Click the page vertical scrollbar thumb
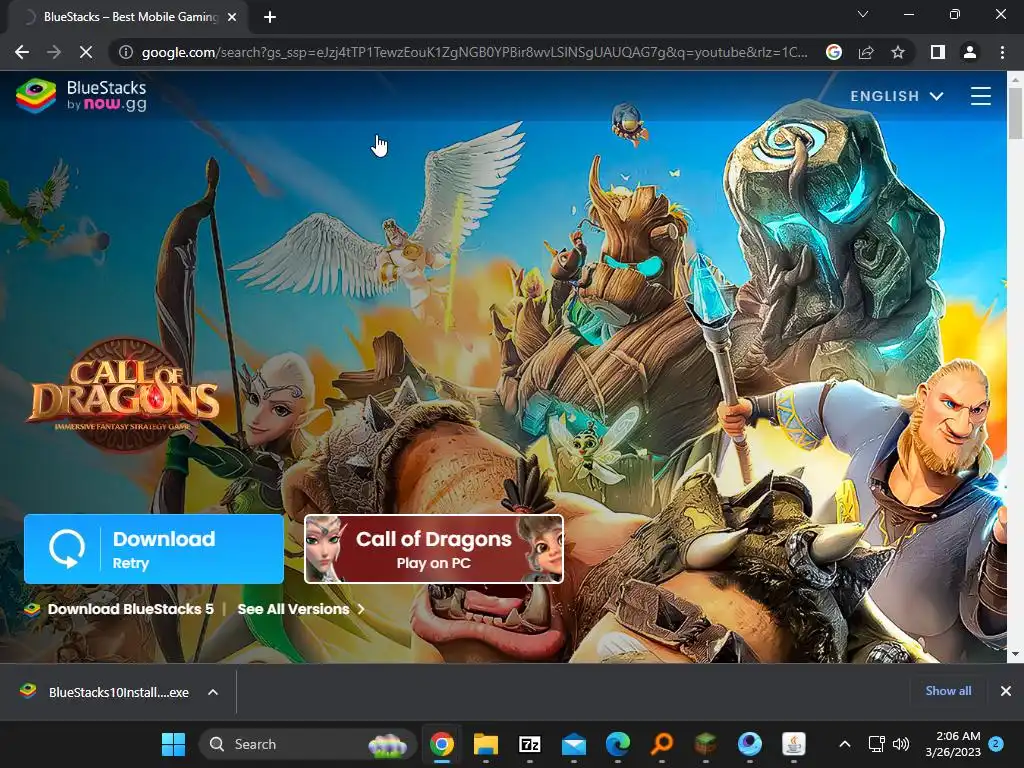This screenshot has height=768, width=1024. [x=1015, y=112]
